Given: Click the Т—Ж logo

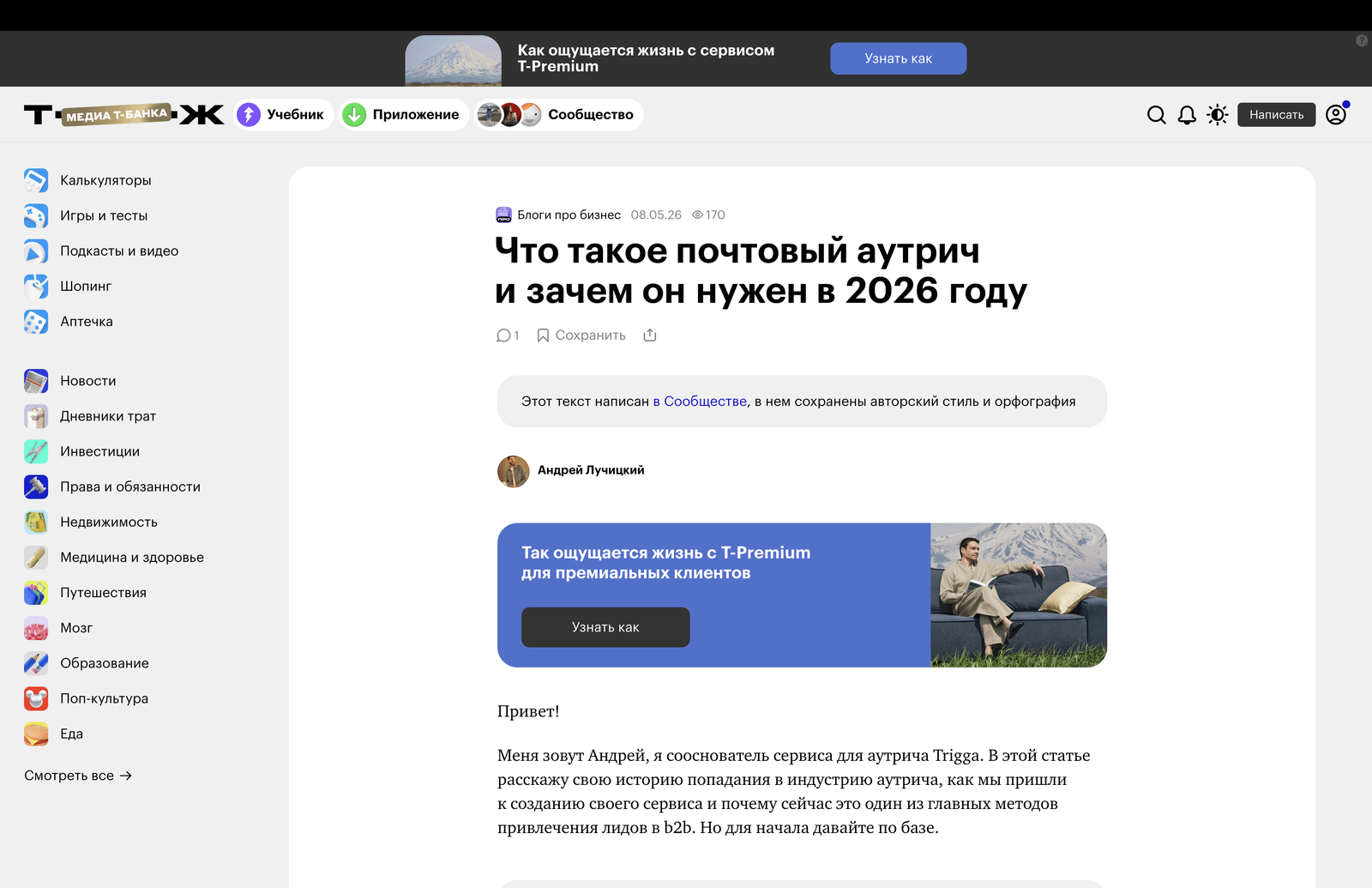Looking at the screenshot, I should pyautogui.click(x=124, y=114).
